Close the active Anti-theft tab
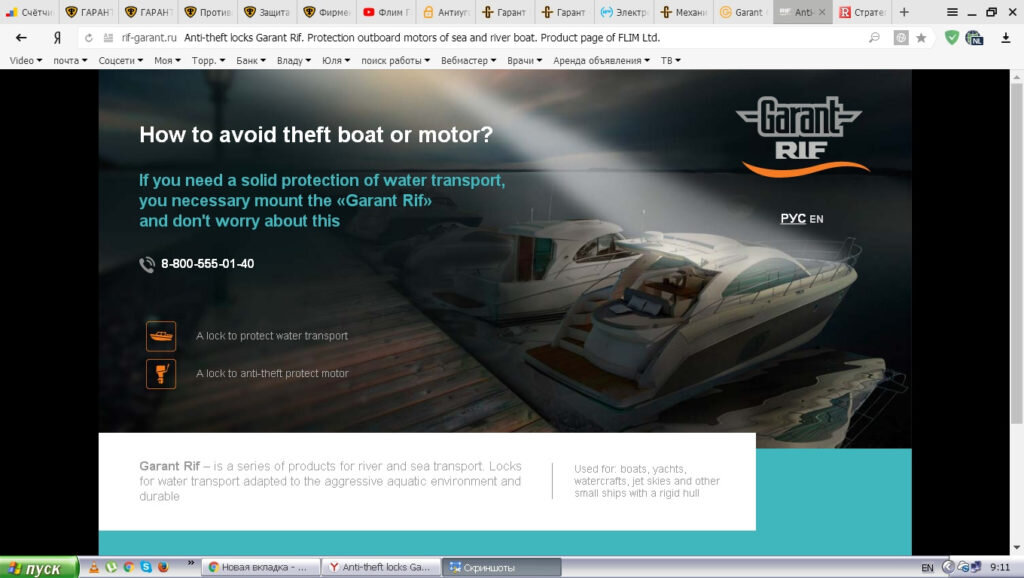This screenshot has width=1024, height=578. point(822,12)
